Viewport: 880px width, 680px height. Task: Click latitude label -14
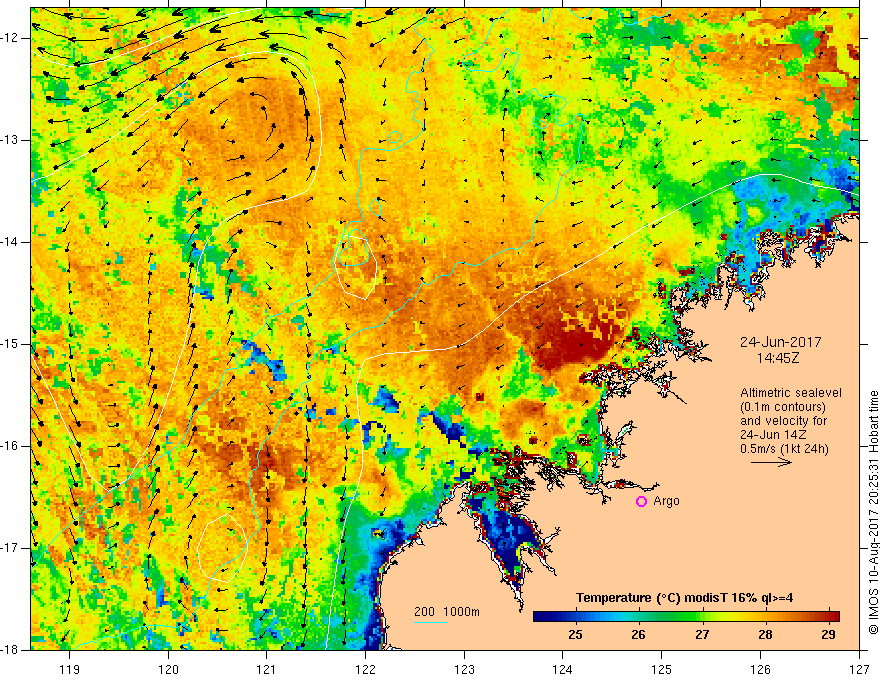pyautogui.click(x=10, y=242)
